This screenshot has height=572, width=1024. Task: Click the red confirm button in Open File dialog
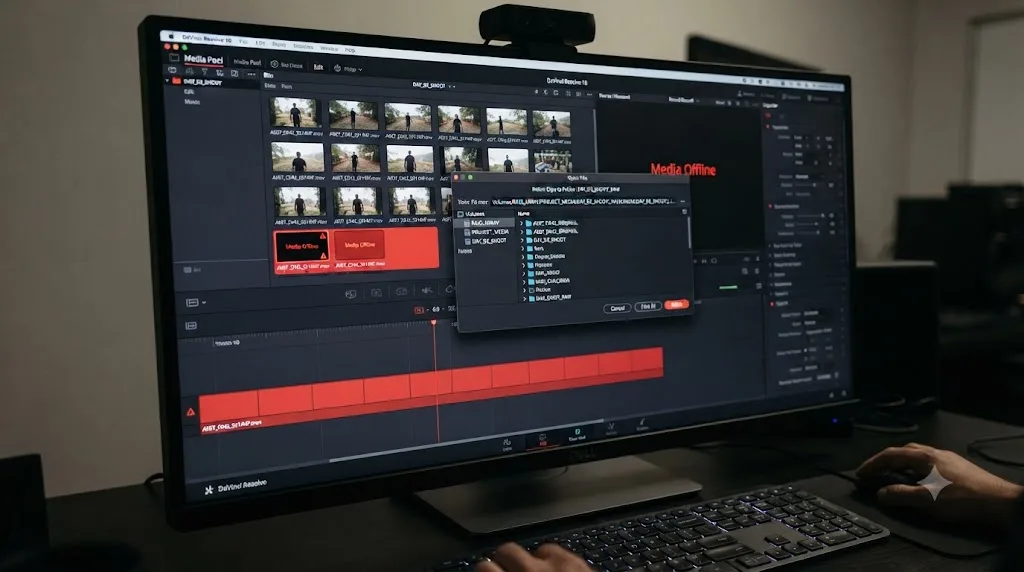(677, 304)
